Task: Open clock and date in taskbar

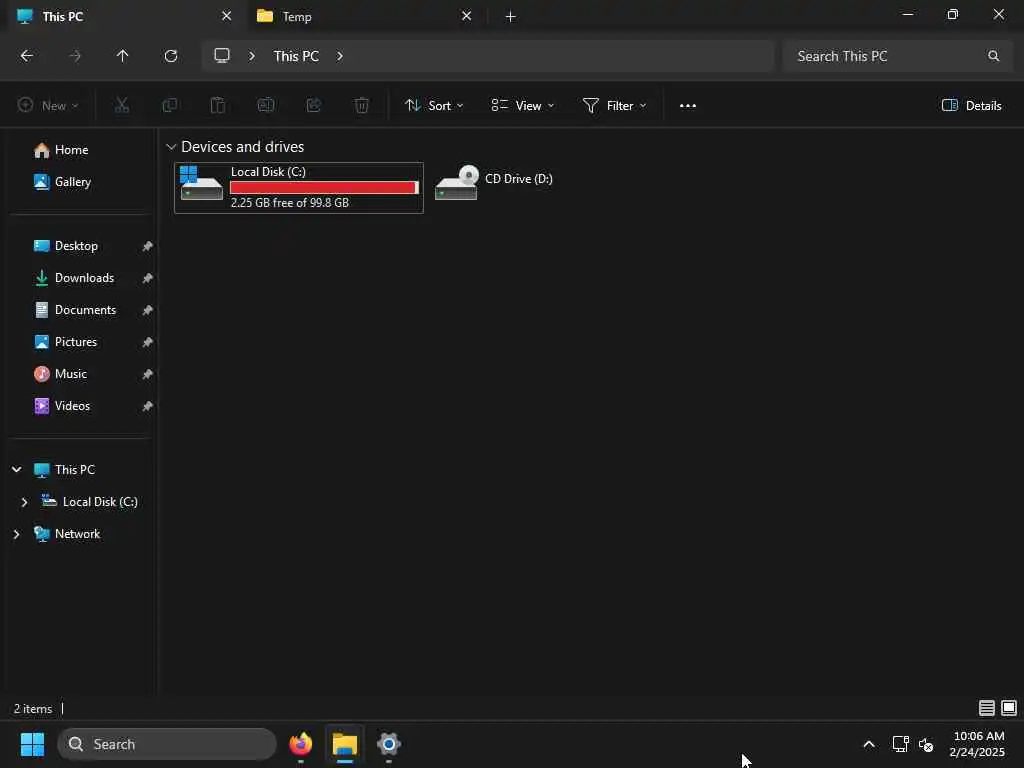Action: click(x=978, y=744)
